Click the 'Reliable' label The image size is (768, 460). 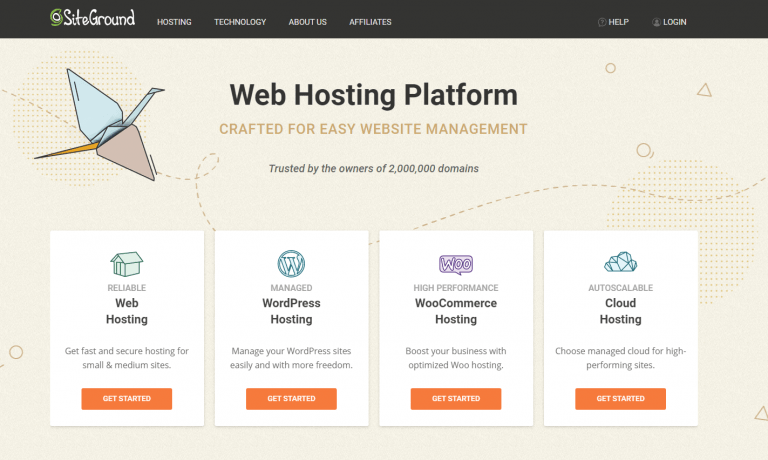[127, 288]
